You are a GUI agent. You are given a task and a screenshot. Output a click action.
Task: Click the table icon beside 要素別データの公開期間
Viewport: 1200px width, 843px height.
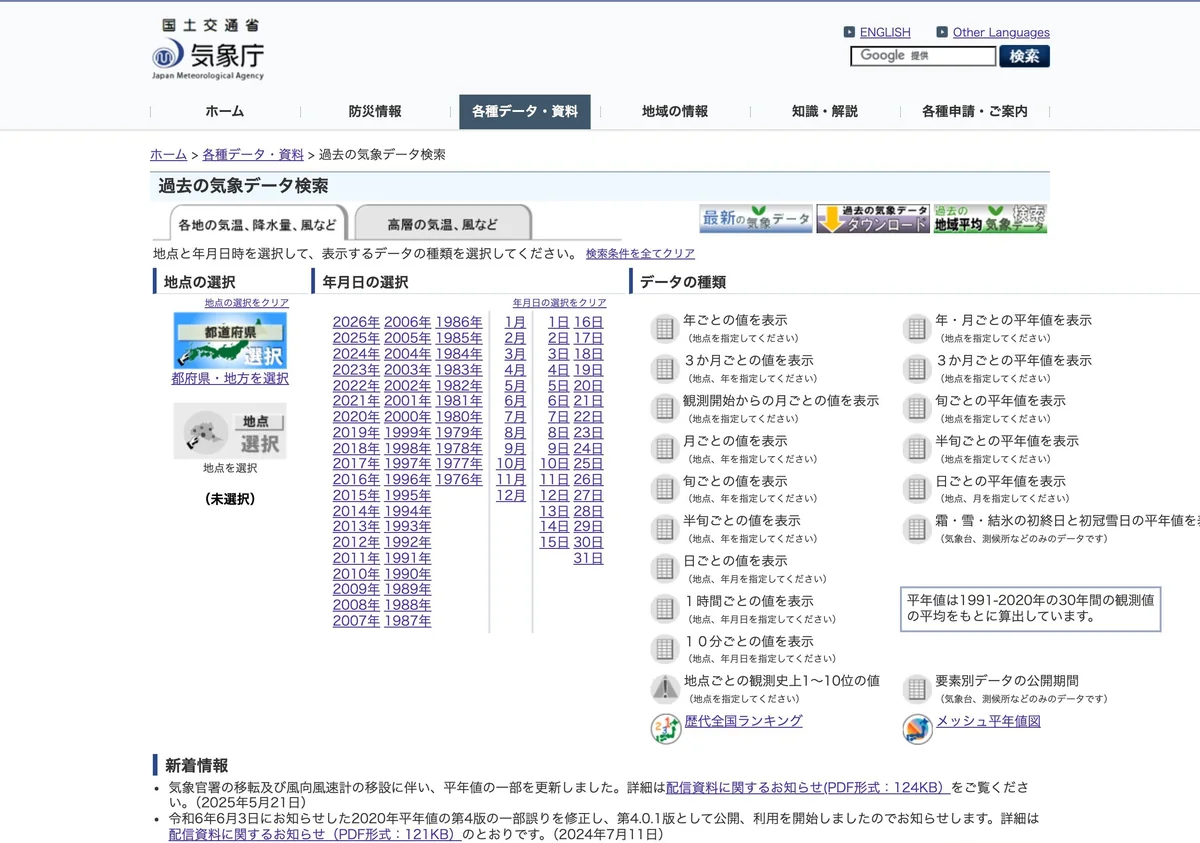coord(917,688)
